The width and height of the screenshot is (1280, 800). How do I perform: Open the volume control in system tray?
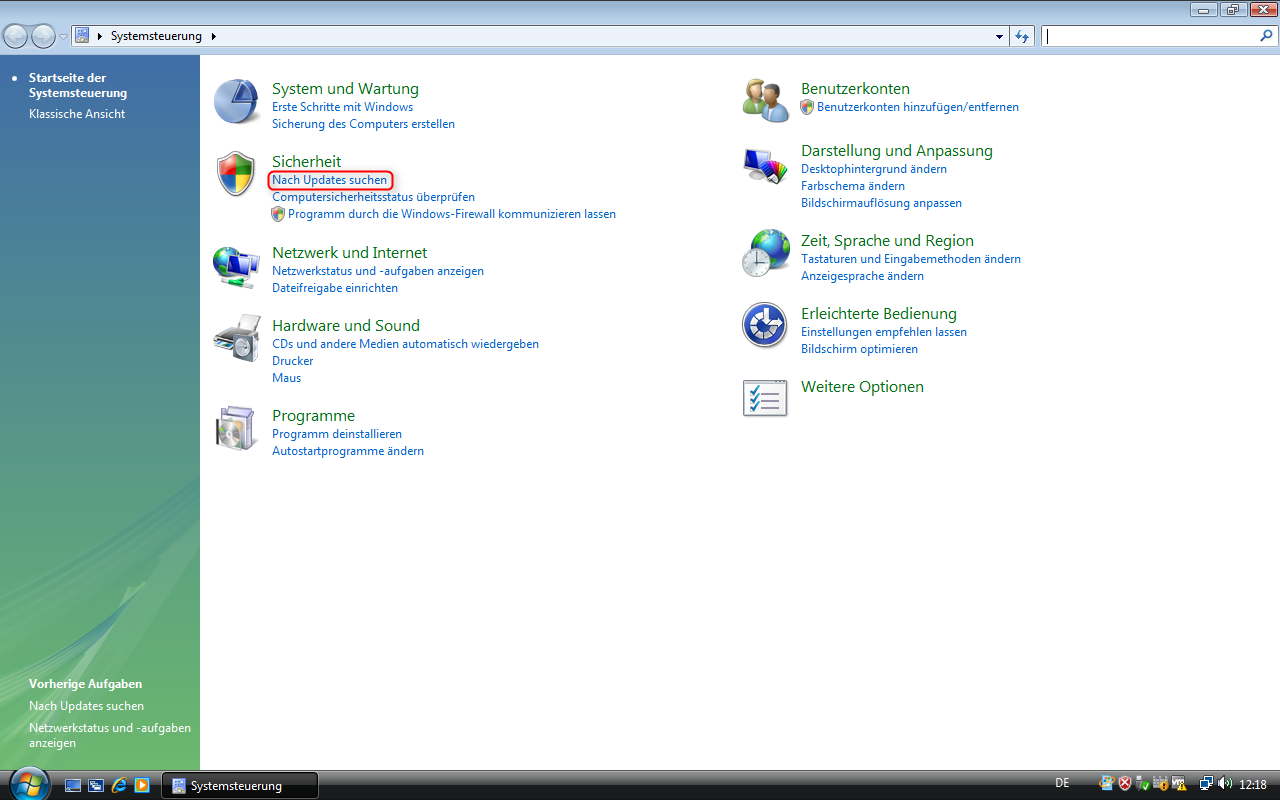click(1224, 783)
